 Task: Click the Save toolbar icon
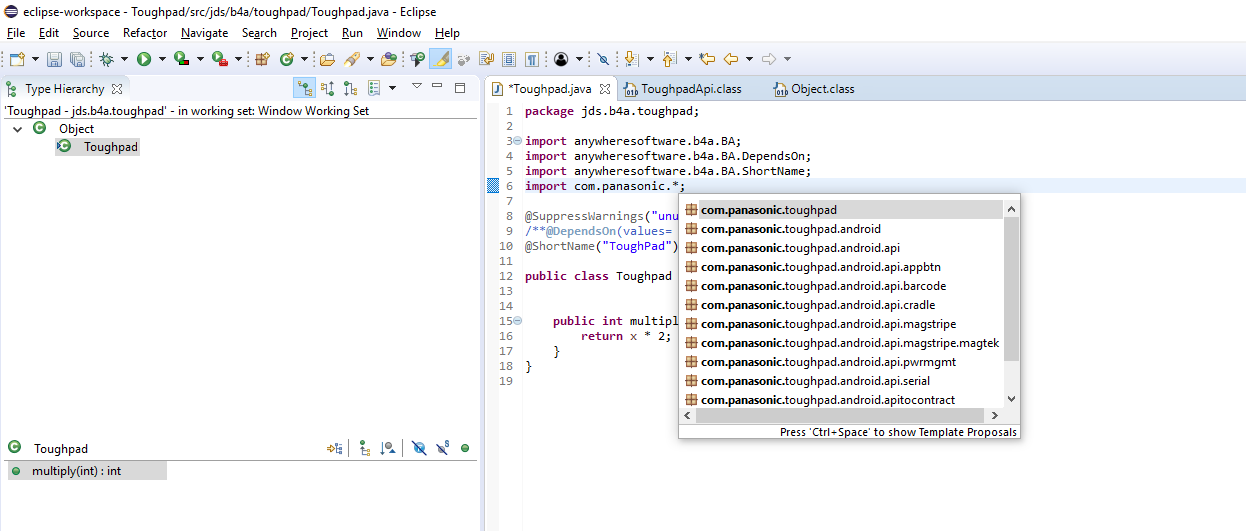pyautogui.click(x=54, y=60)
